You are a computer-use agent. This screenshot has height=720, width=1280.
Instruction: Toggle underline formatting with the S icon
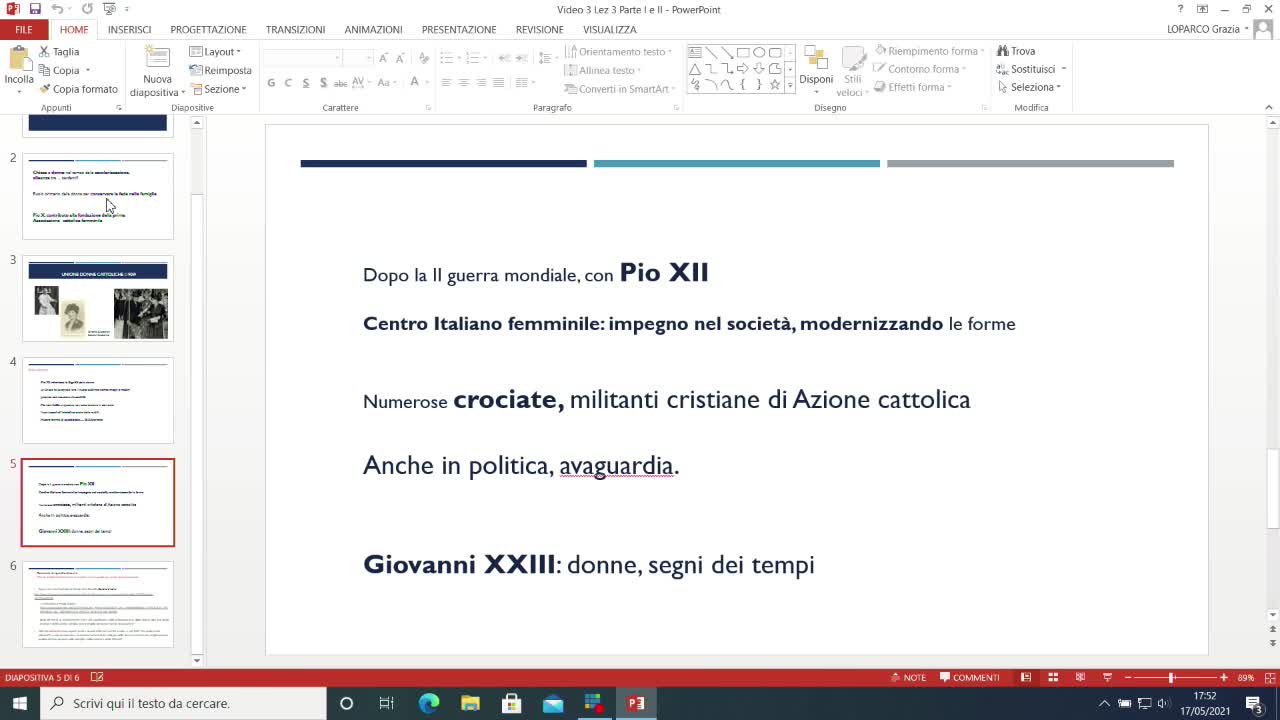[304, 82]
